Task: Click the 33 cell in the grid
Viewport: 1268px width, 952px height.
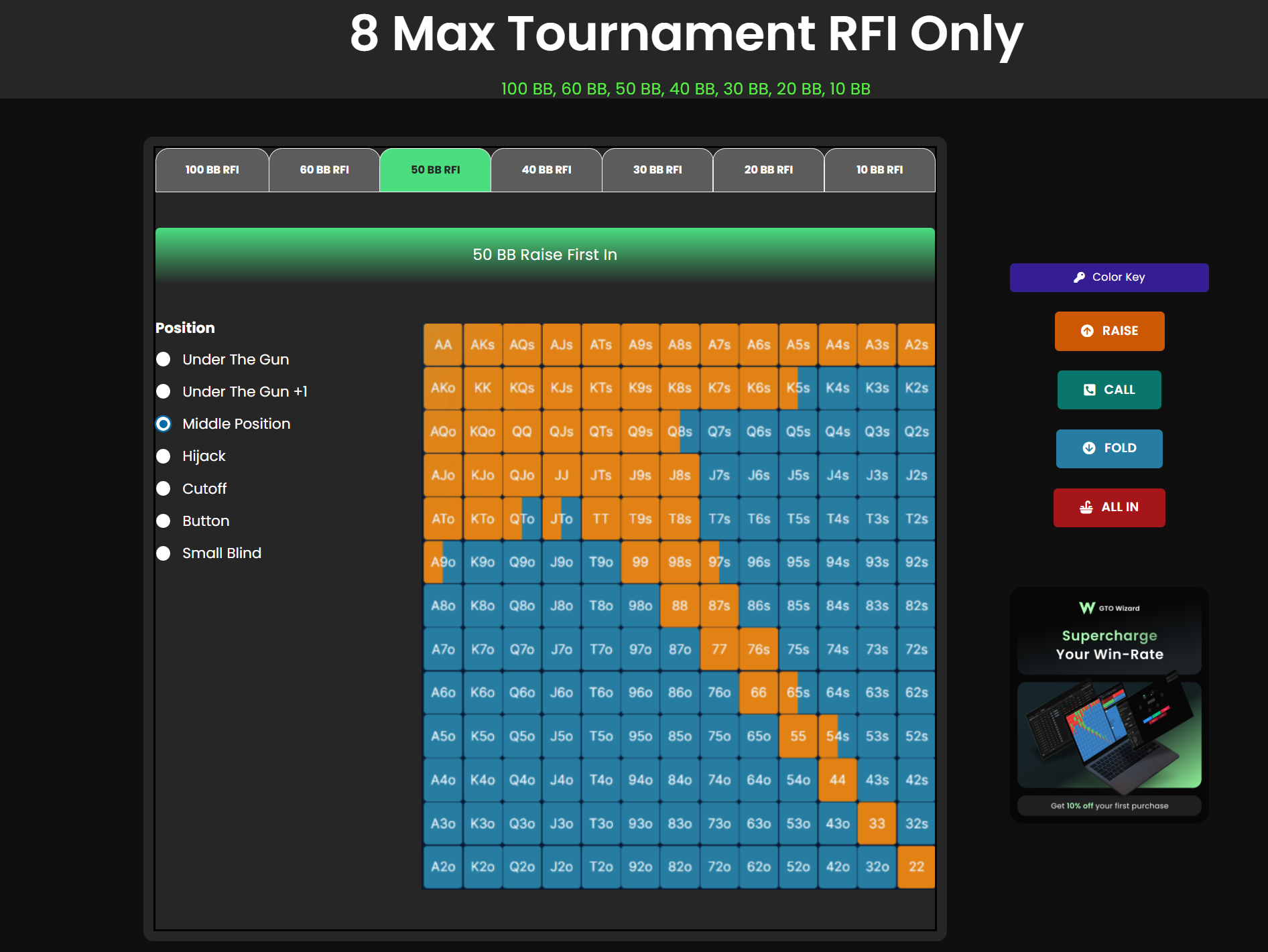Action: click(x=877, y=823)
